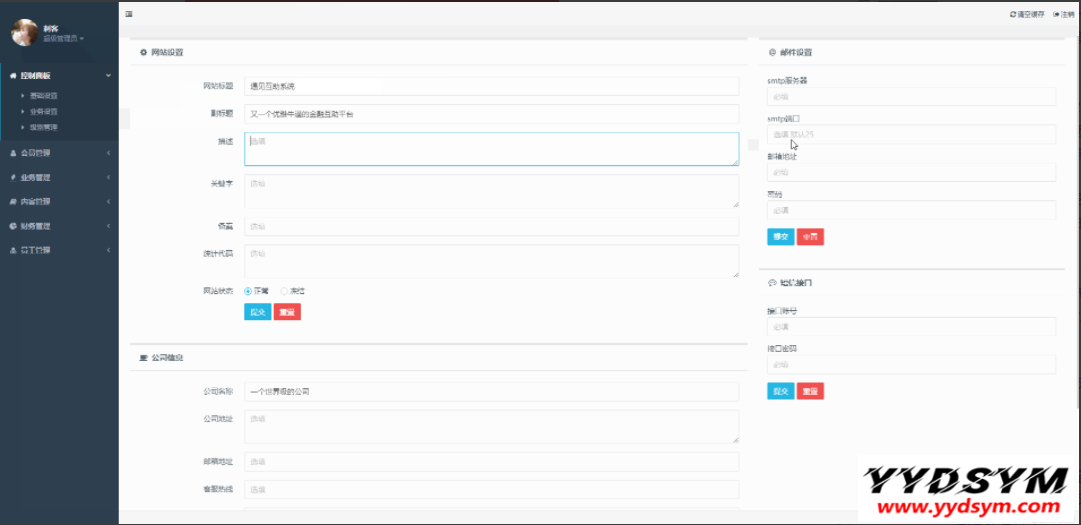Select the 正常 website status radio button
Screen dimensions: 1081x525
248,291
